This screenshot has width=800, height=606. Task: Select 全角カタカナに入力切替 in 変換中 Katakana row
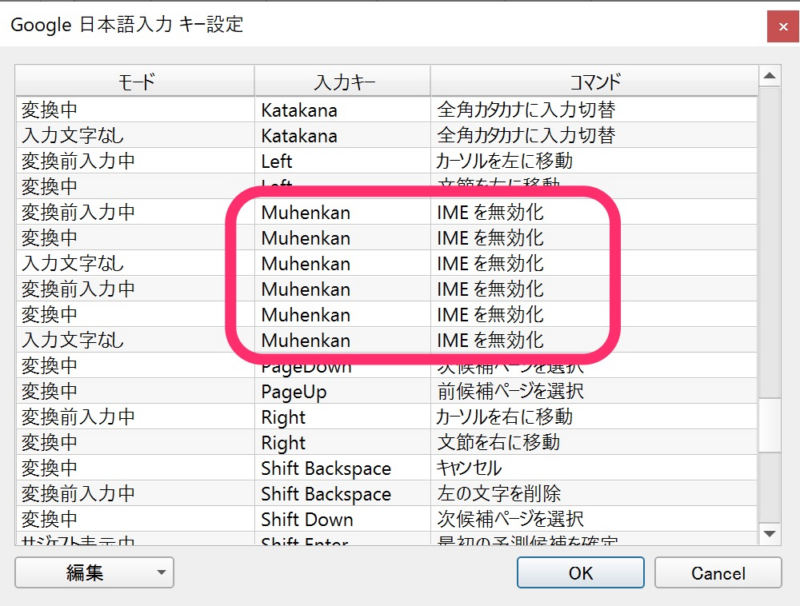[x=594, y=110]
